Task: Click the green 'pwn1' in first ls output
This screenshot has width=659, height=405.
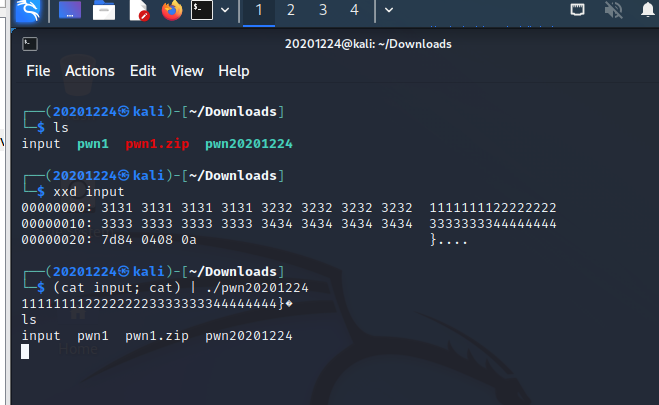Action: 93,144
